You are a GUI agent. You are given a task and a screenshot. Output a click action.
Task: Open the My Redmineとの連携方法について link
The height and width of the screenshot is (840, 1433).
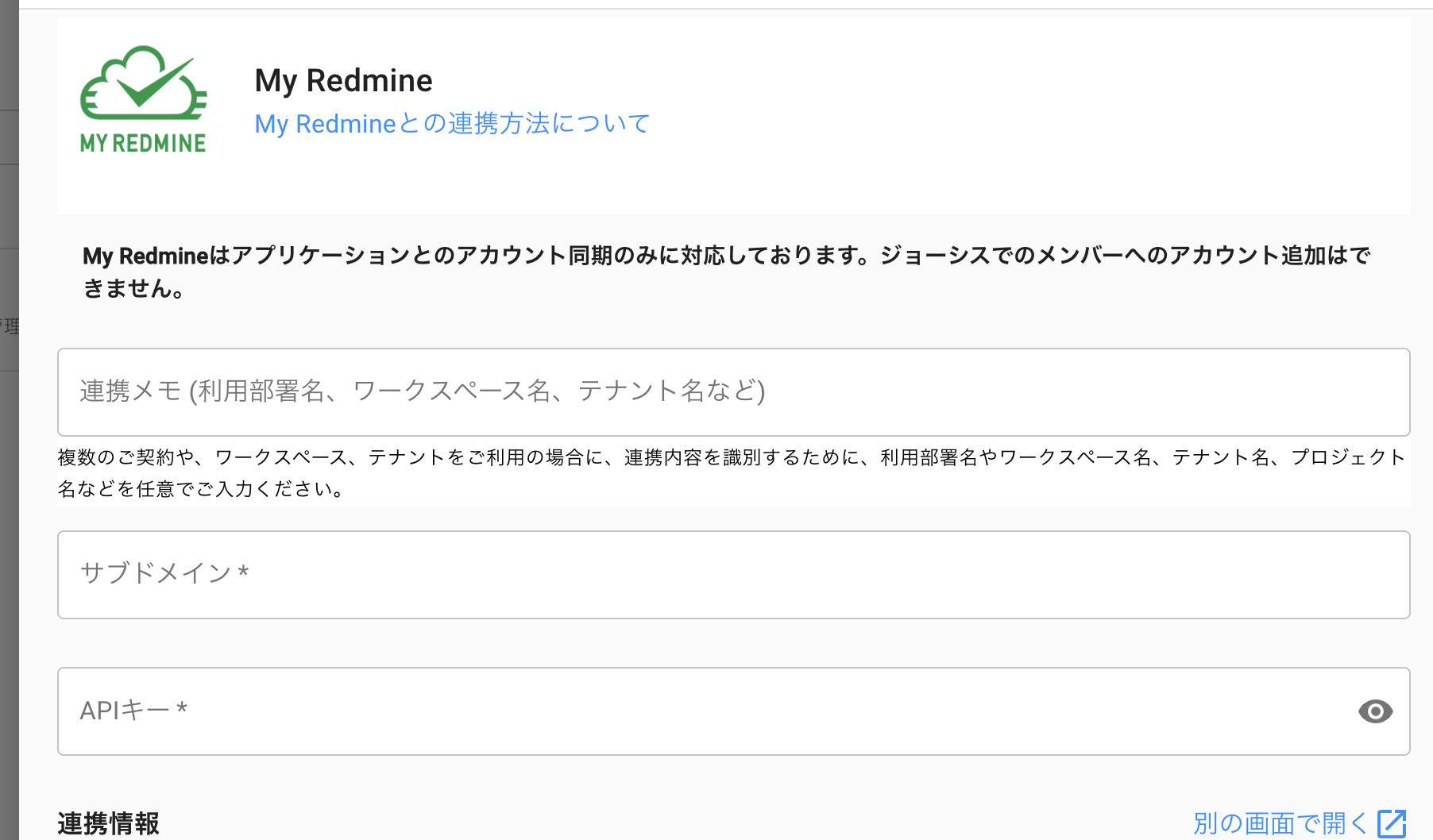pos(452,124)
